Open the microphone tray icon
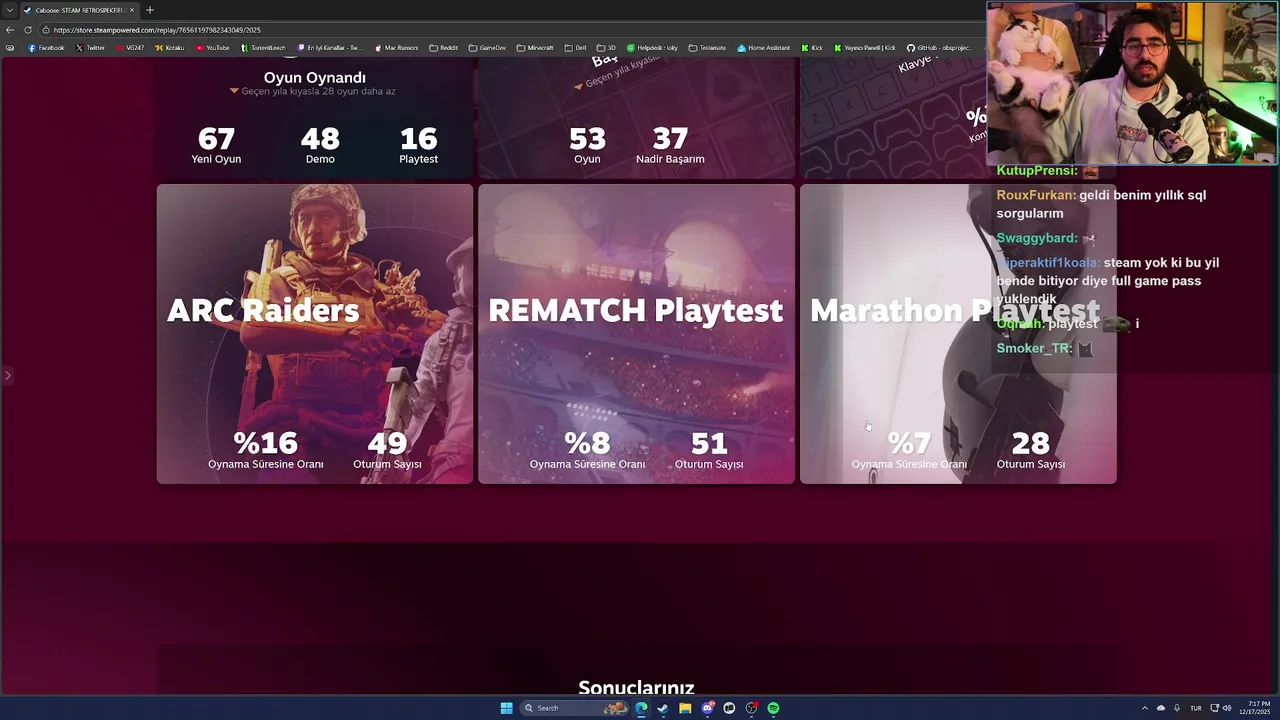Screen dimensions: 1280x720 coord(1177,708)
